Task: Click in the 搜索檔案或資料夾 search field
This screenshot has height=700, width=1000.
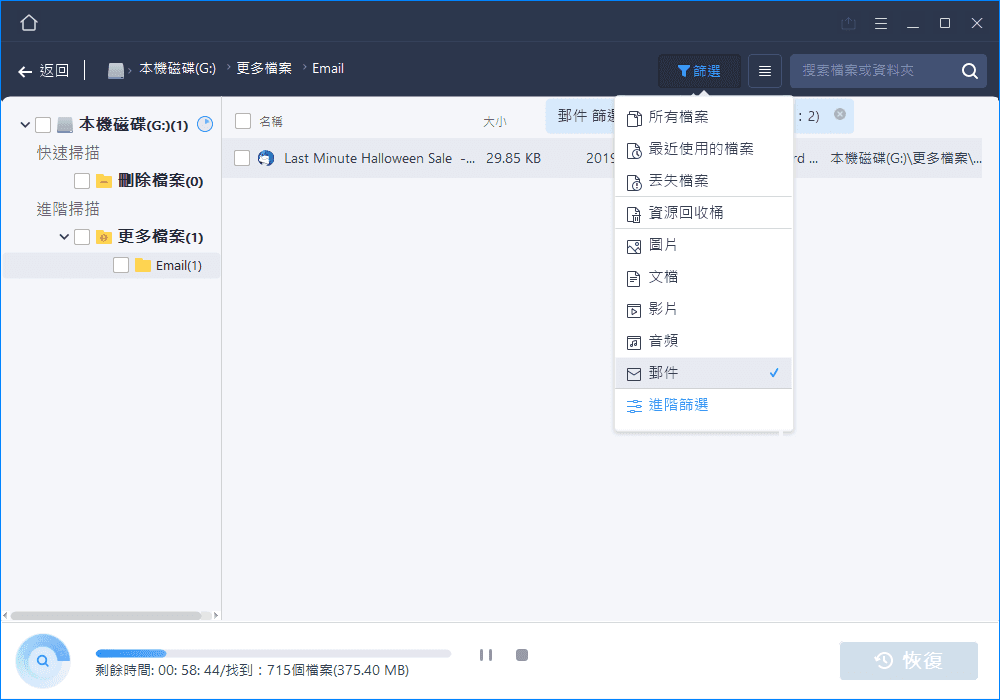Action: click(870, 71)
